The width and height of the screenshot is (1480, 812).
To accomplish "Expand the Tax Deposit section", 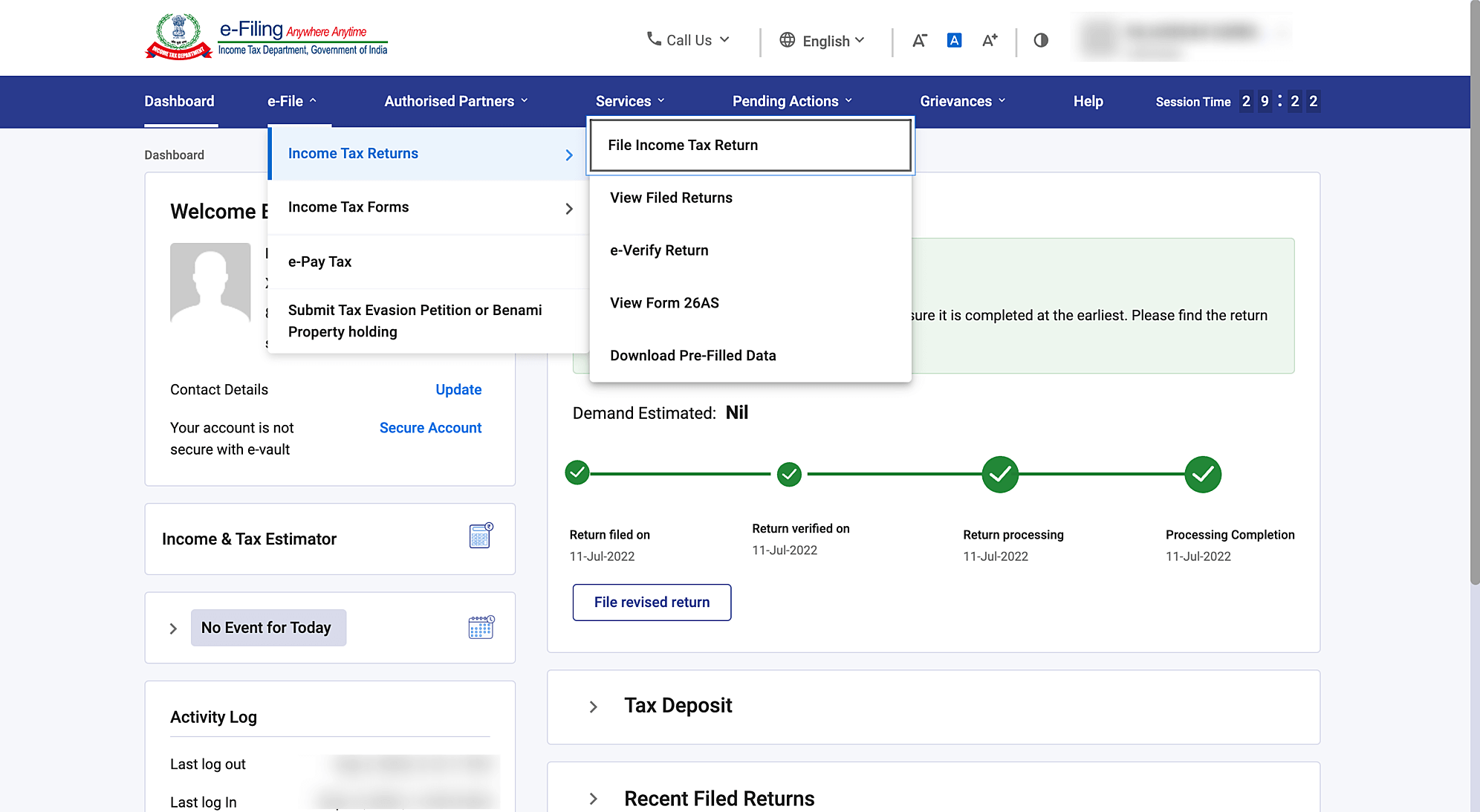I will tap(593, 707).
